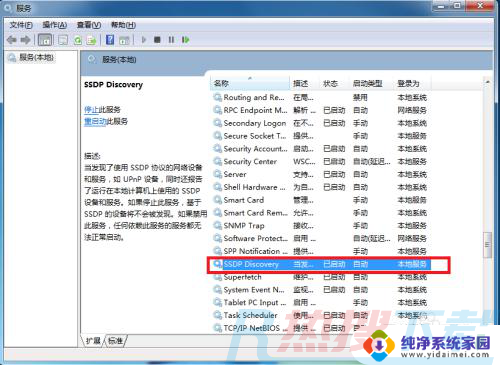Click the Pause service icon

click(x=171, y=40)
